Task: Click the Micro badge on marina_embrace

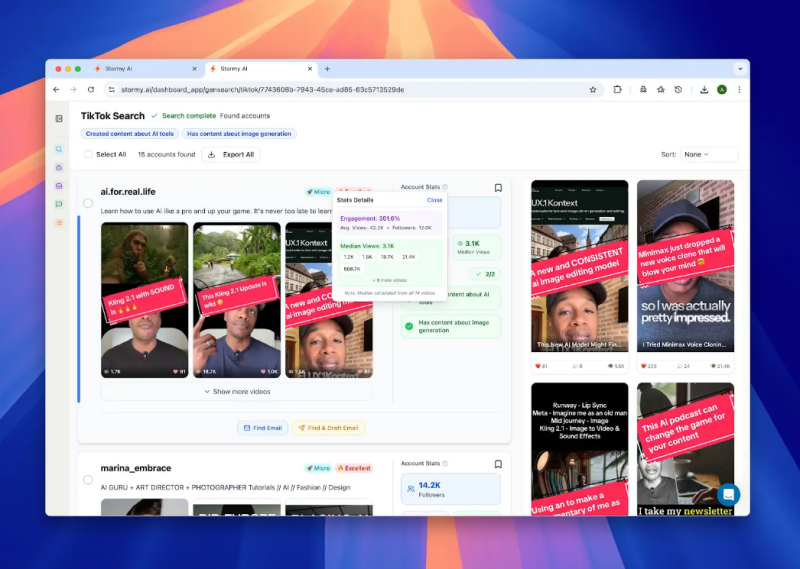Action: pos(318,468)
